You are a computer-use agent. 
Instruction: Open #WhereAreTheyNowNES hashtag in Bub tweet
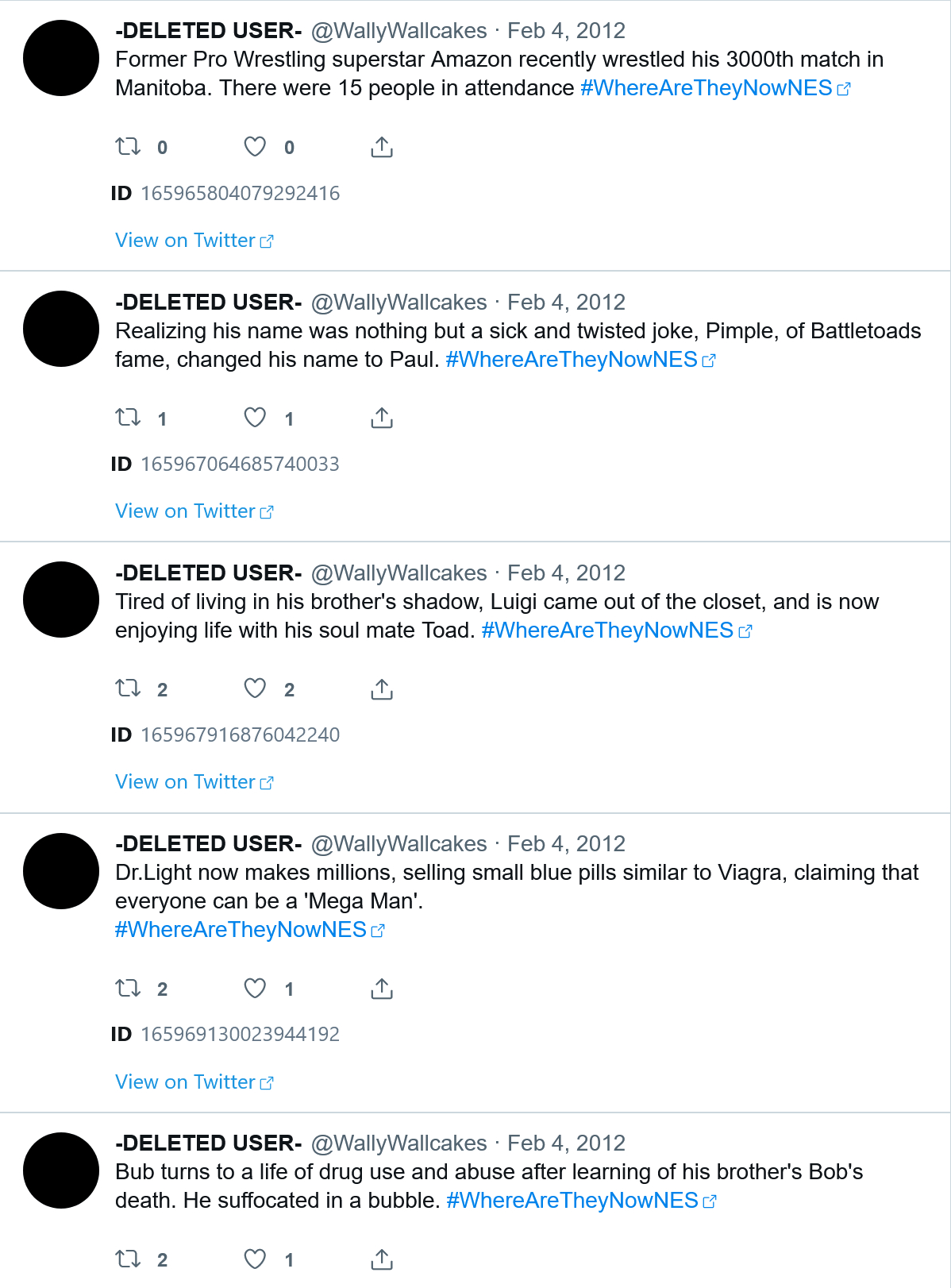click(x=581, y=1201)
